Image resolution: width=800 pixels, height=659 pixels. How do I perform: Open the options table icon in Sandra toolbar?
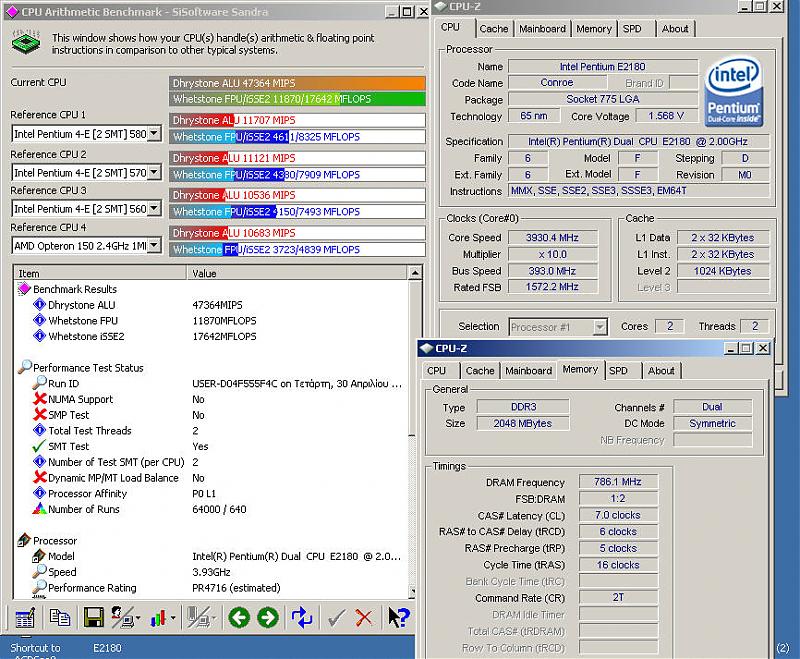coord(24,618)
